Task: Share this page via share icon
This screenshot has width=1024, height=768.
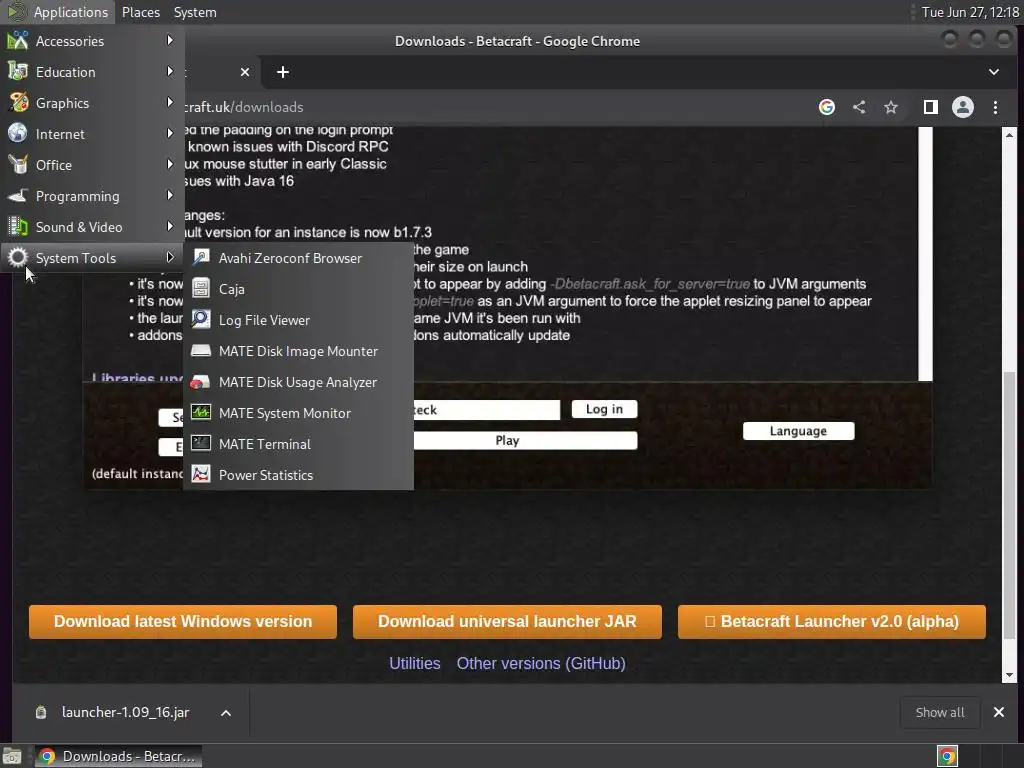Action: pyautogui.click(x=859, y=107)
